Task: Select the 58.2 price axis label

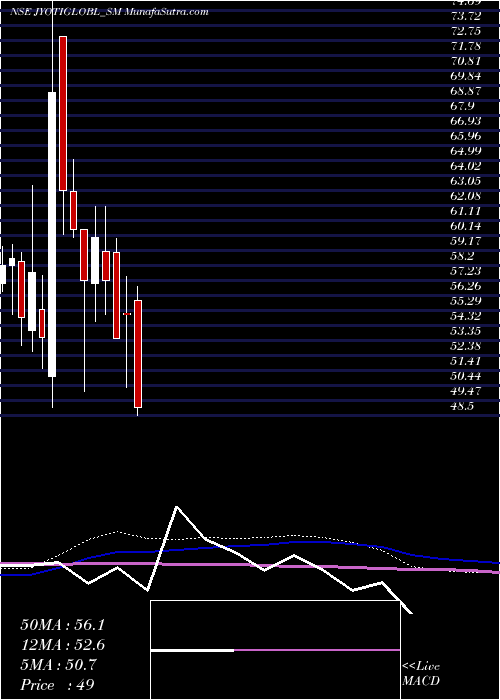Action: tap(462, 256)
